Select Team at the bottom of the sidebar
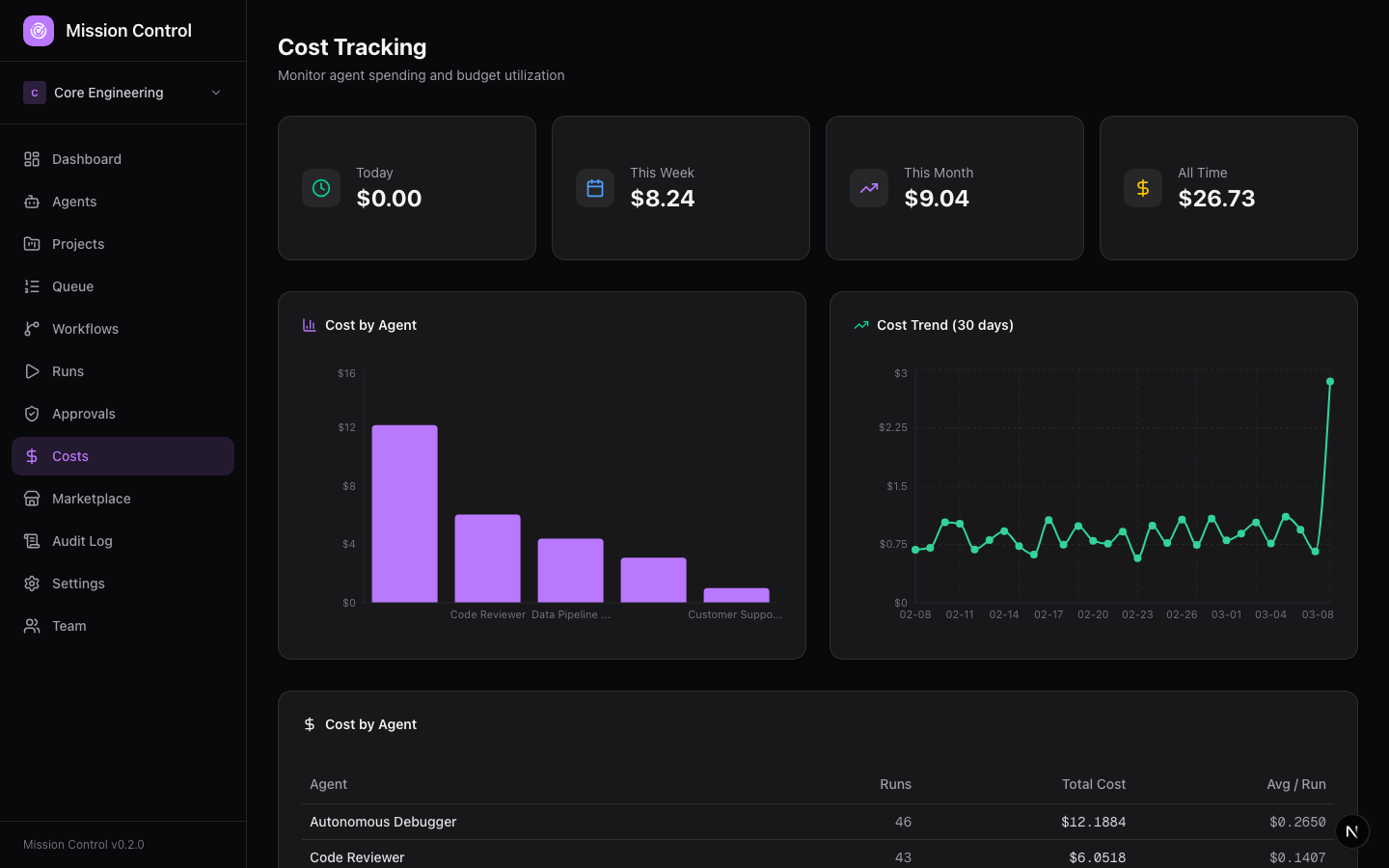1389x868 pixels. pyautogui.click(x=68, y=626)
